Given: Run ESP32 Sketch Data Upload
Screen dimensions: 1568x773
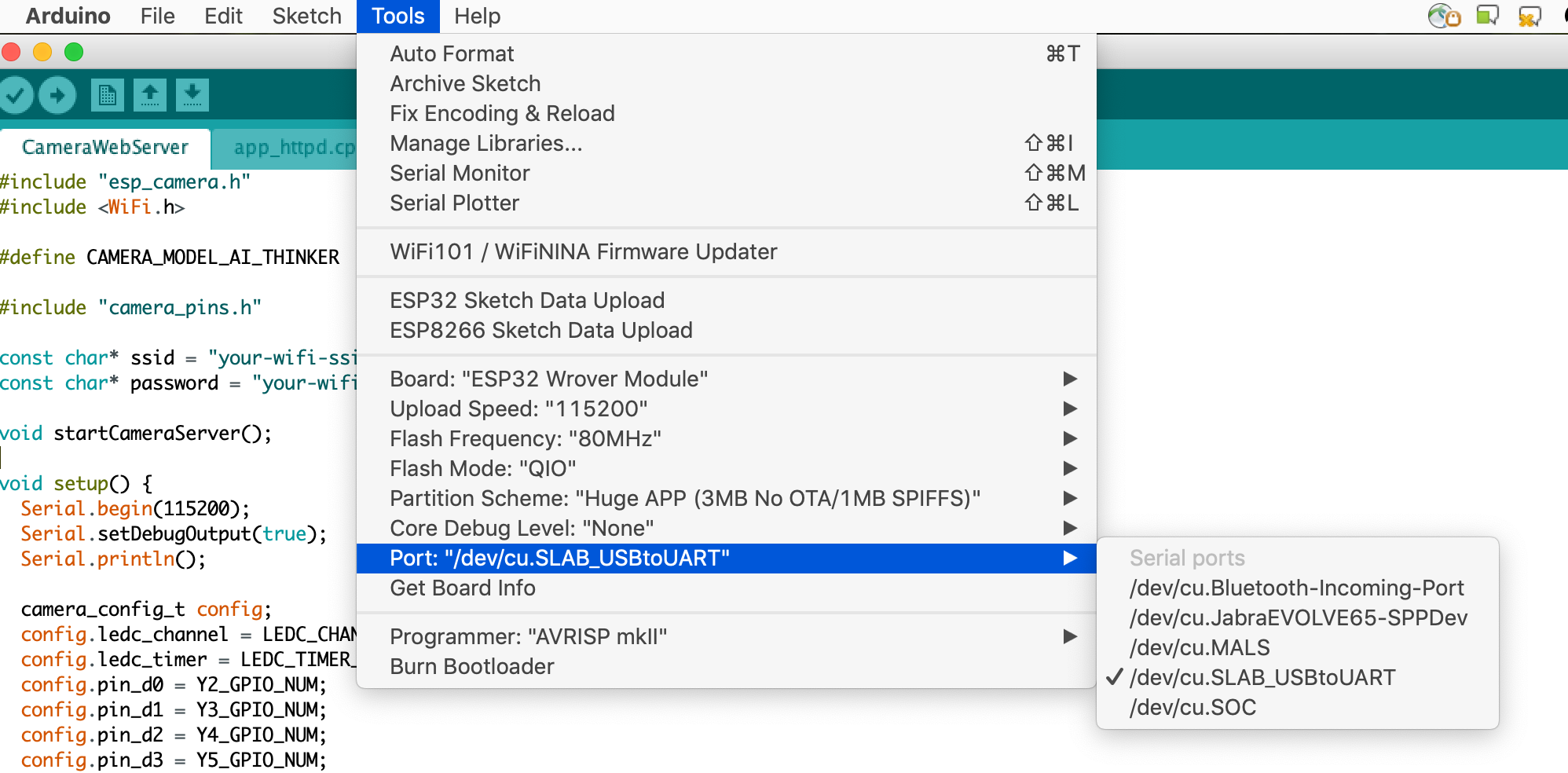Looking at the screenshot, I should point(726,300).
